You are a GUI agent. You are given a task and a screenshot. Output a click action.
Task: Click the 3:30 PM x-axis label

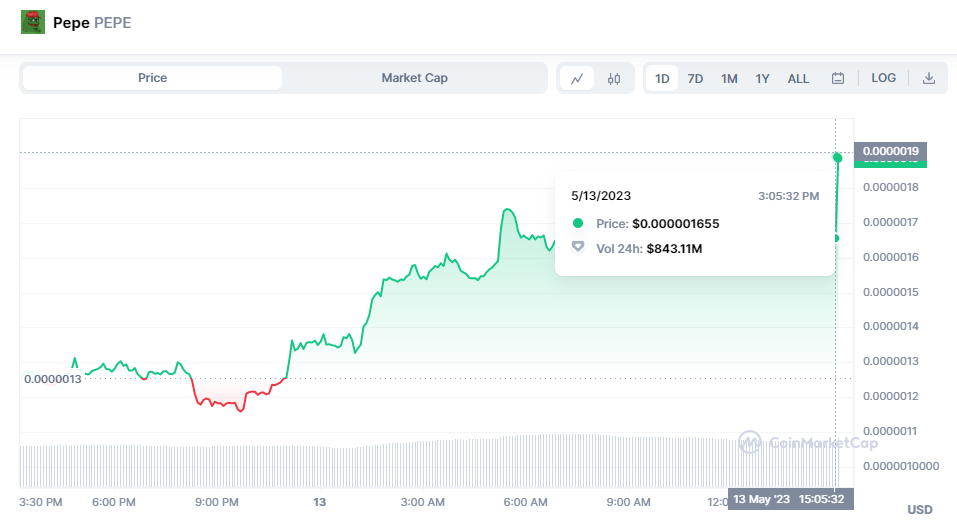41,503
